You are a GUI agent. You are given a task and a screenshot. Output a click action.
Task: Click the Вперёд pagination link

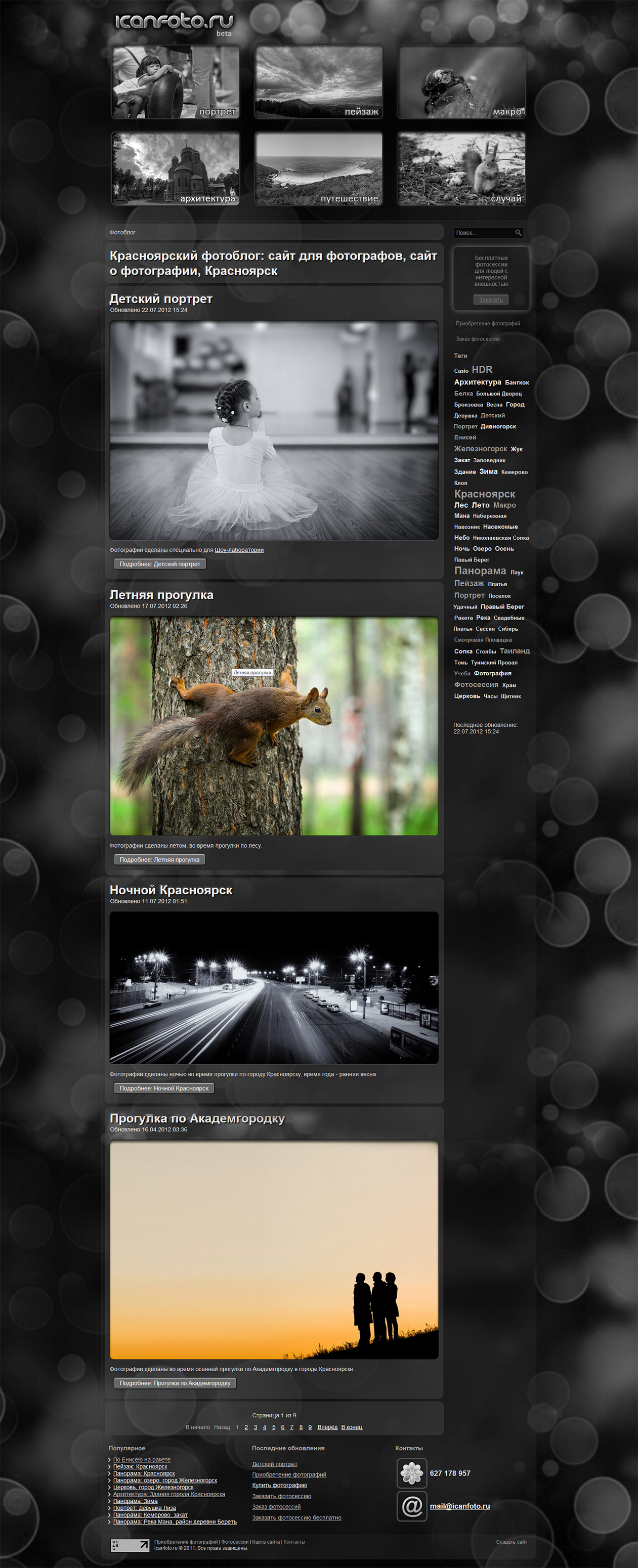click(x=327, y=1427)
